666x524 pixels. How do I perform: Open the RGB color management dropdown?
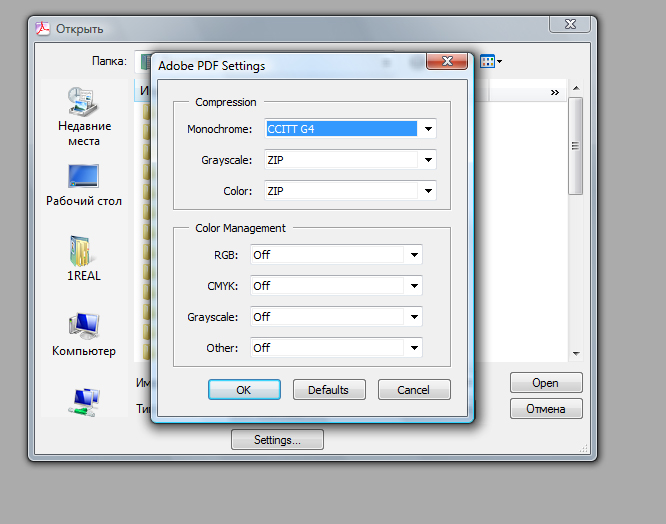point(336,255)
